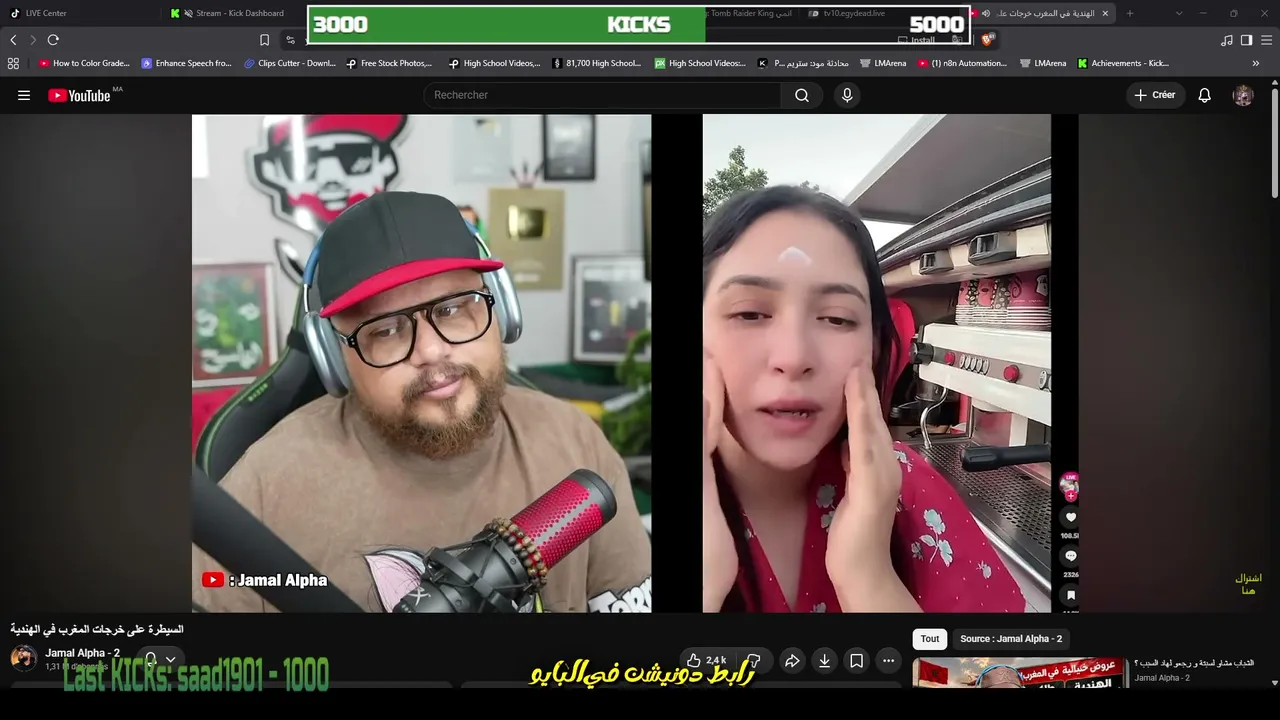Go forward in the browser
Image resolution: width=1280 pixels, height=720 pixels.
(x=33, y=40)
